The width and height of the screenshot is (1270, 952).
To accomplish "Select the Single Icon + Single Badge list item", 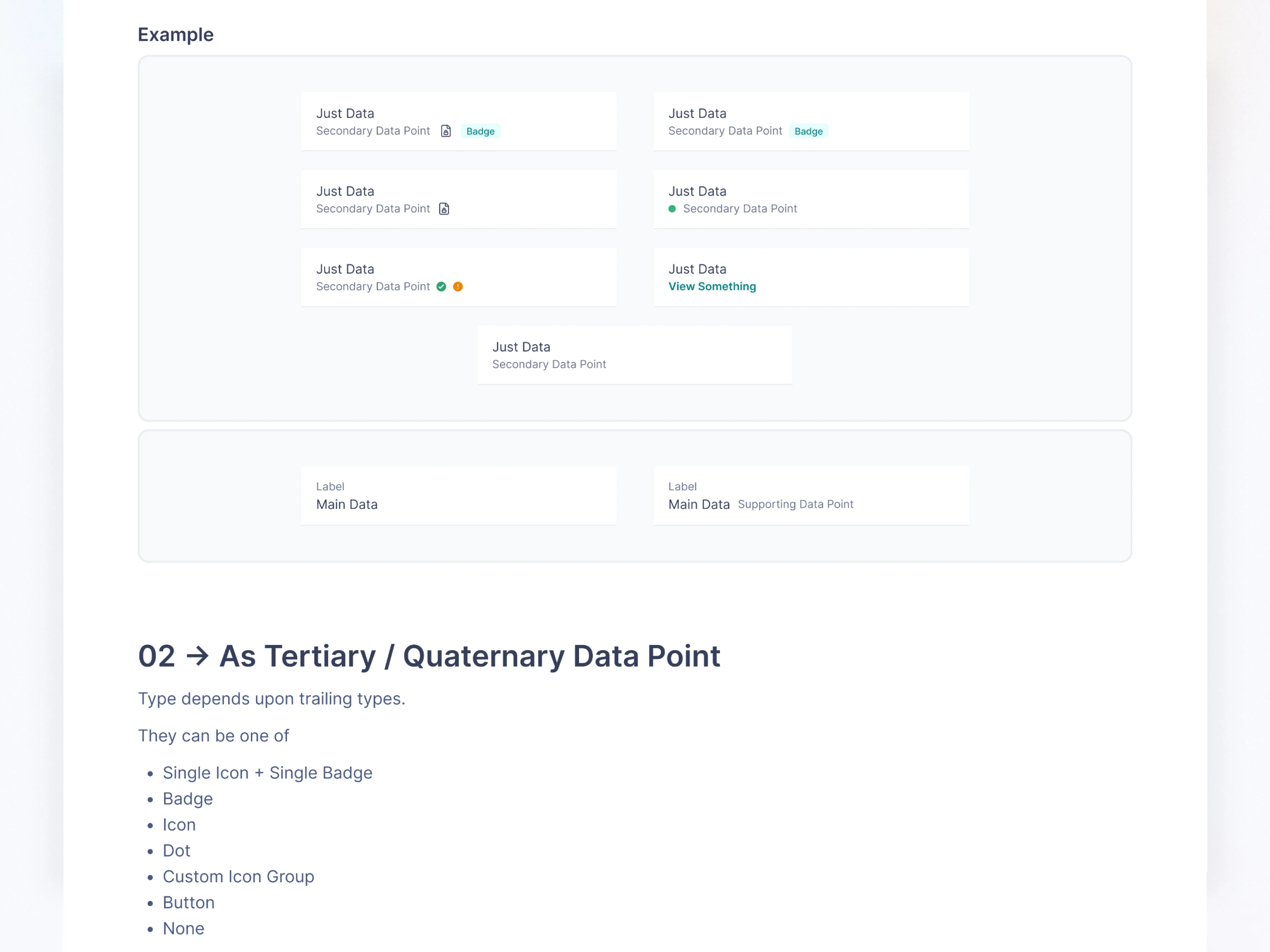I will coord(267,773).
